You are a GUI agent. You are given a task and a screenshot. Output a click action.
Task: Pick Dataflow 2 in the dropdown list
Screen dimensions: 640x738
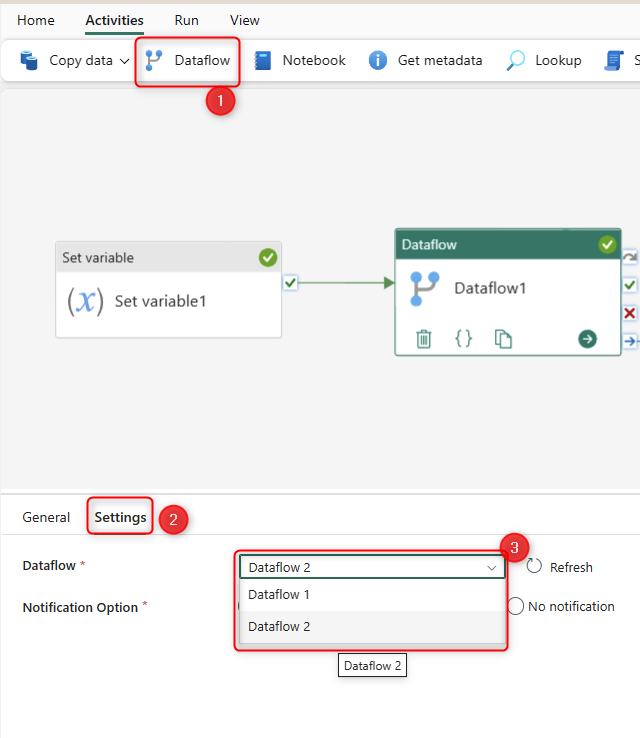279,626
